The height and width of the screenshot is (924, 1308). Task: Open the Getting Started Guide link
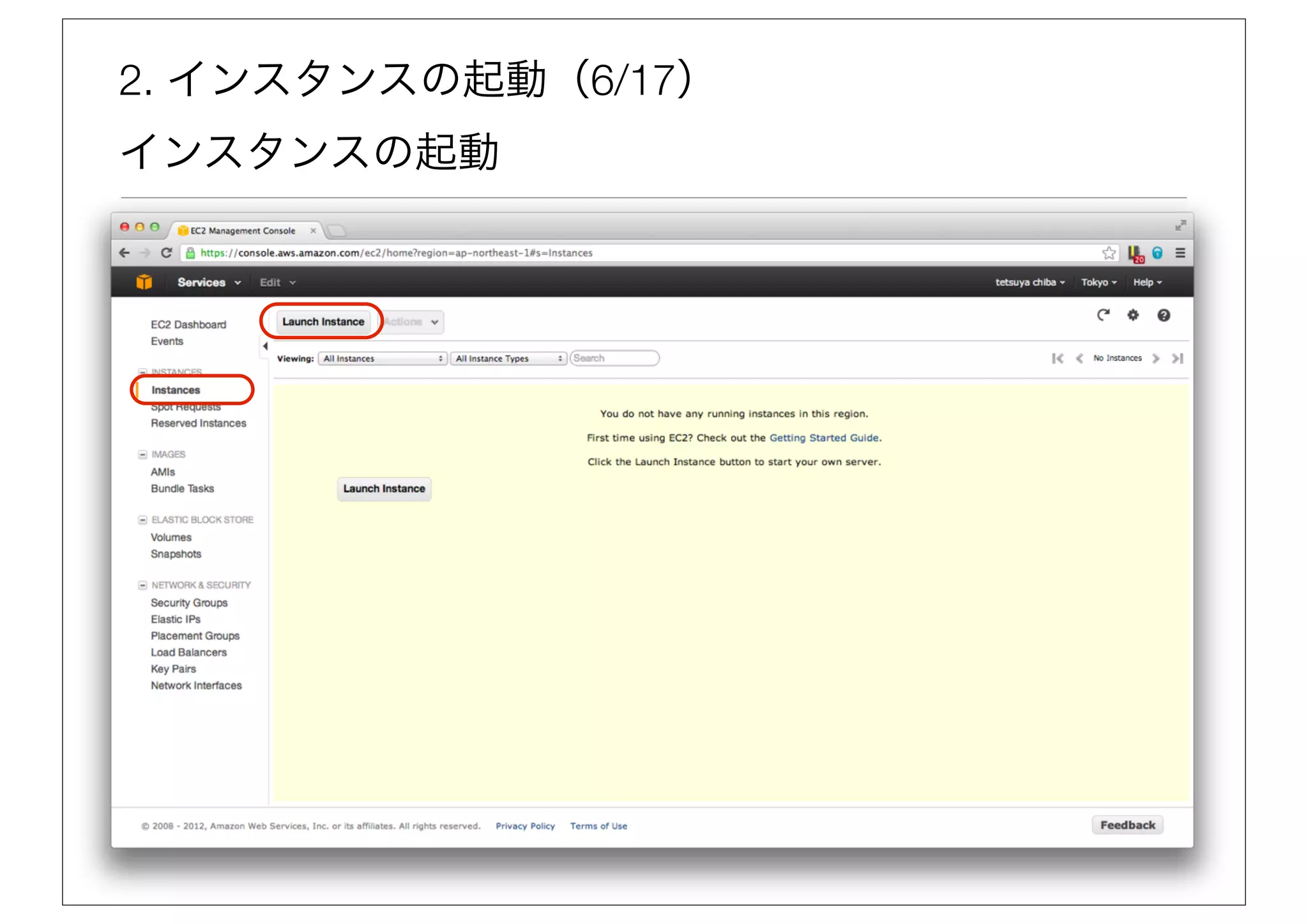pyautogui.click(x=824, y=438)
